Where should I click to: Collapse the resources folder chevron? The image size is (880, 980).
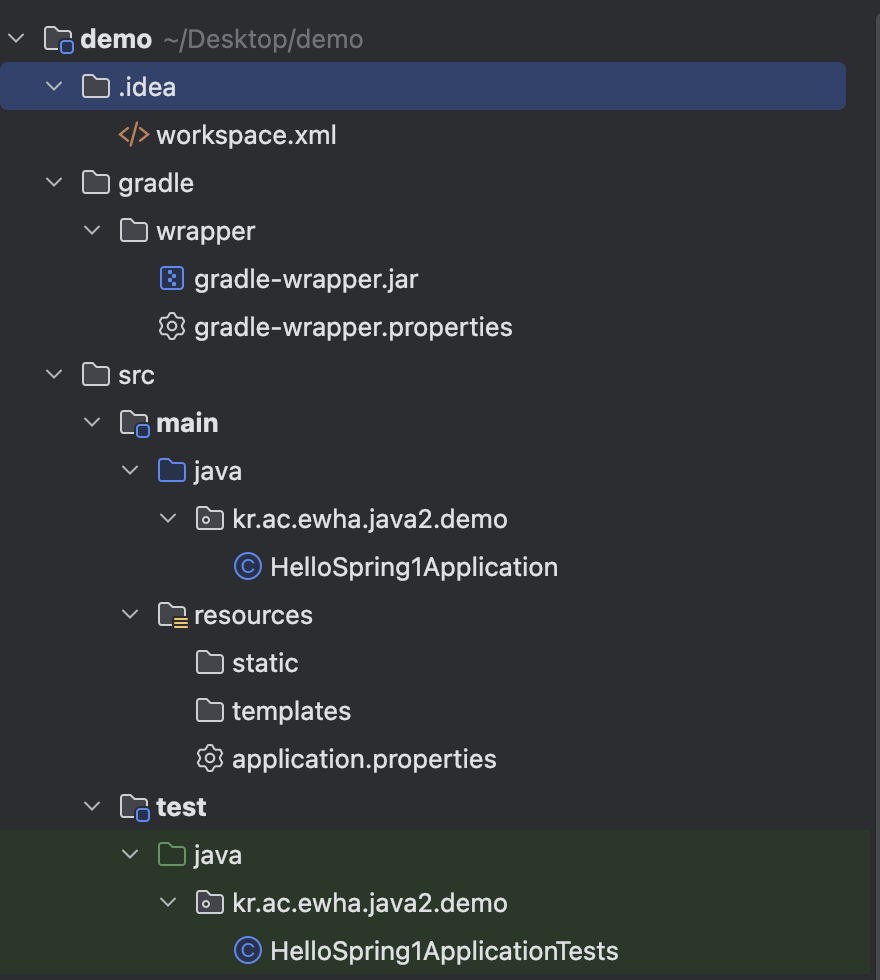point(131,615)
